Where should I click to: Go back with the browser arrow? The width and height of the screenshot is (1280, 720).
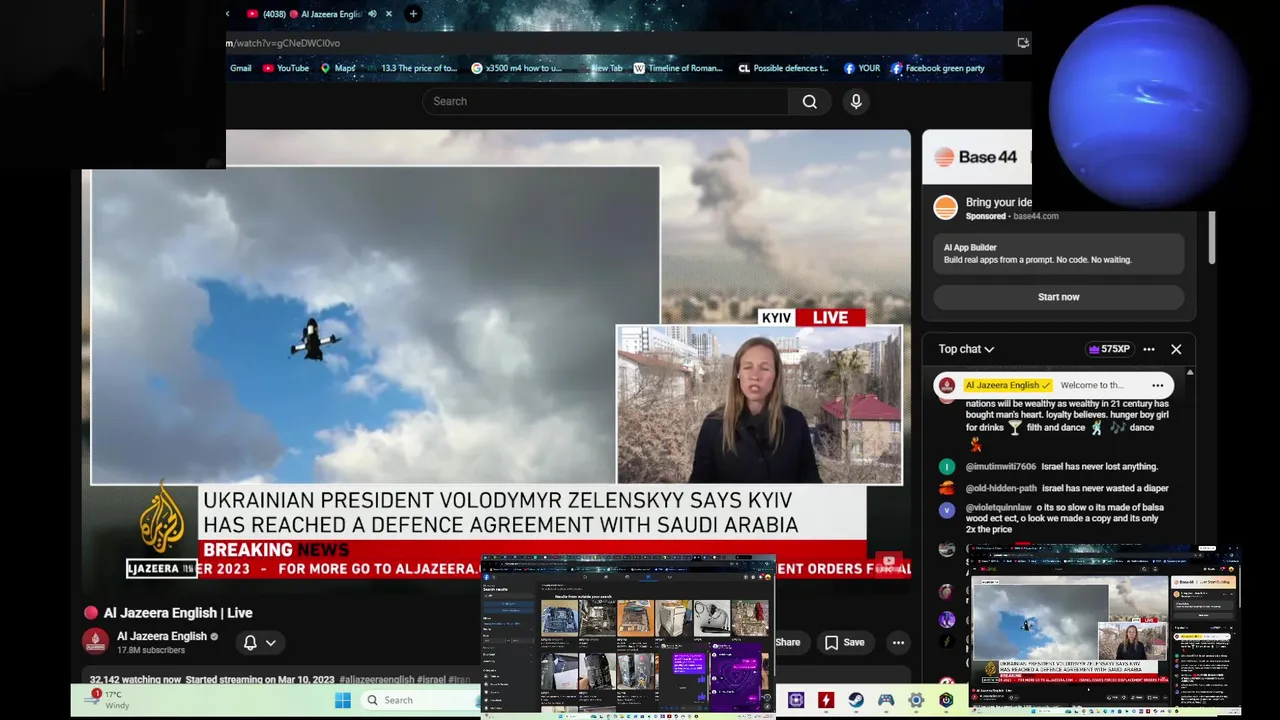pyautogui.click(x=228, y=14)
